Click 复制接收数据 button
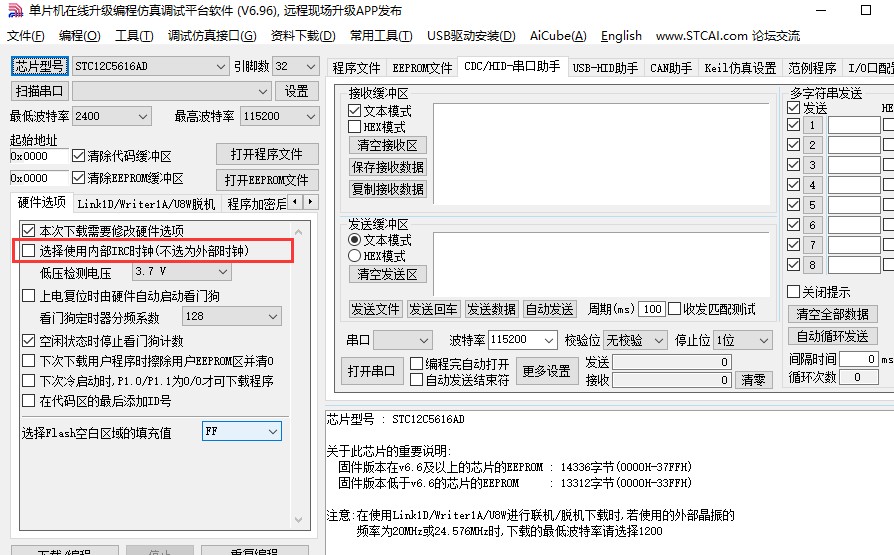The height and width of the screenshot is (555, 894). [x=388, y=189]
